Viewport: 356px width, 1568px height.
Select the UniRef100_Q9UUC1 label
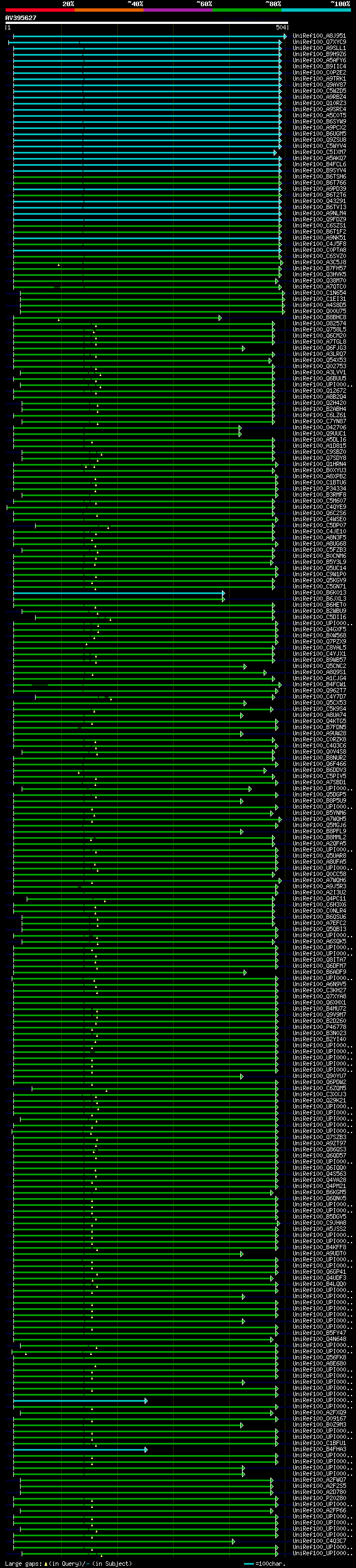click(319, 433)
